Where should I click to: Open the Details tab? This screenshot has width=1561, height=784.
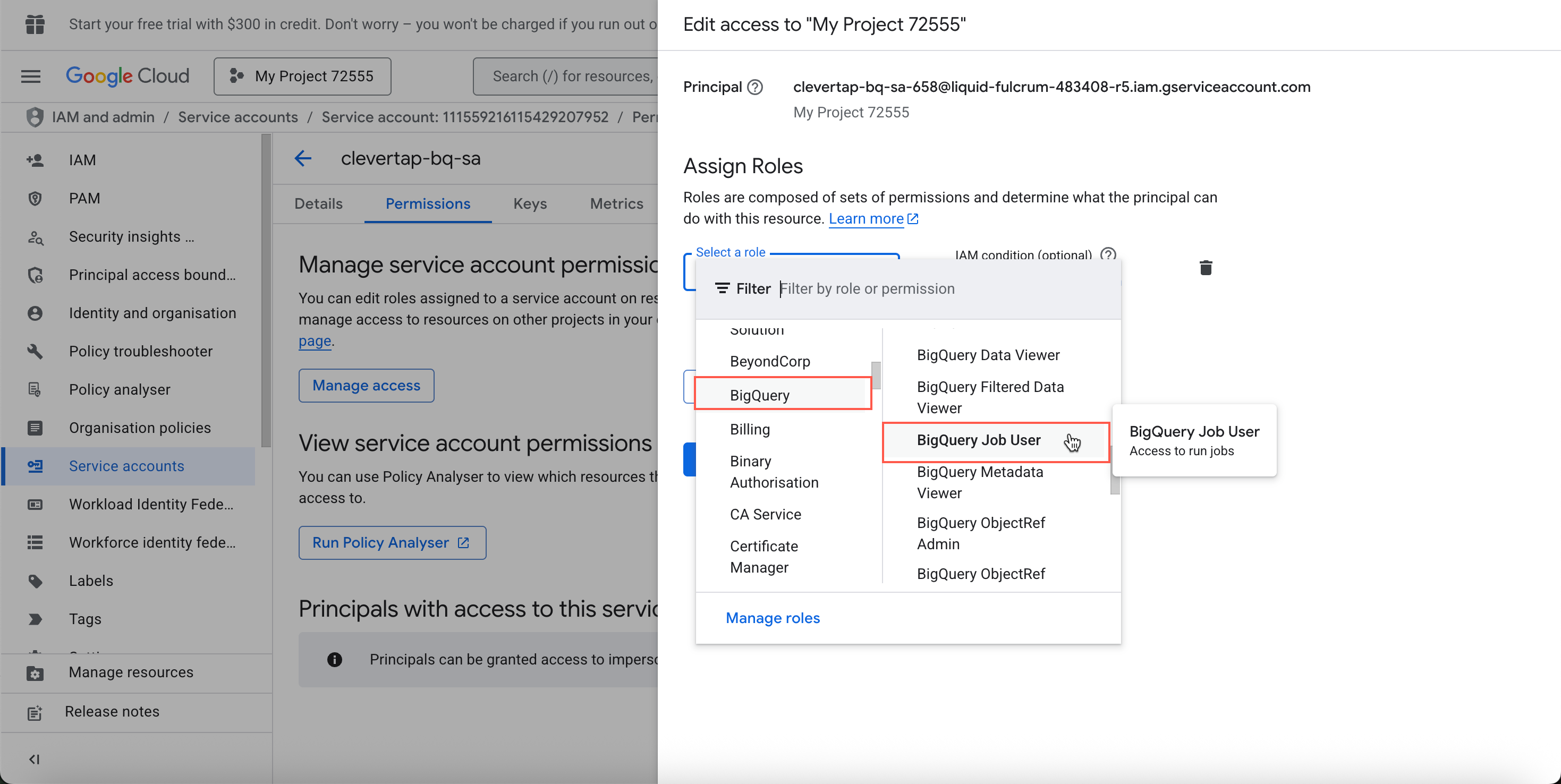pos(318,203)
